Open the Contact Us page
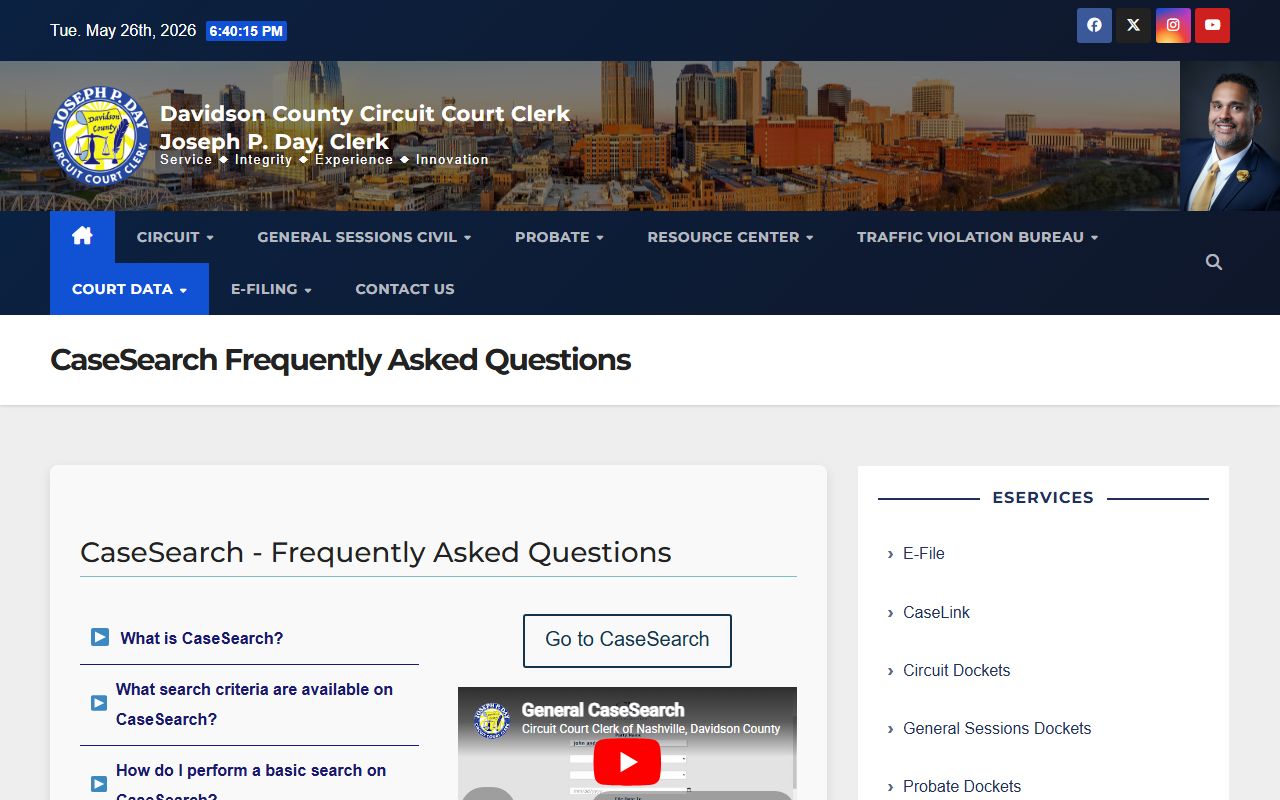 coord(405,289)
